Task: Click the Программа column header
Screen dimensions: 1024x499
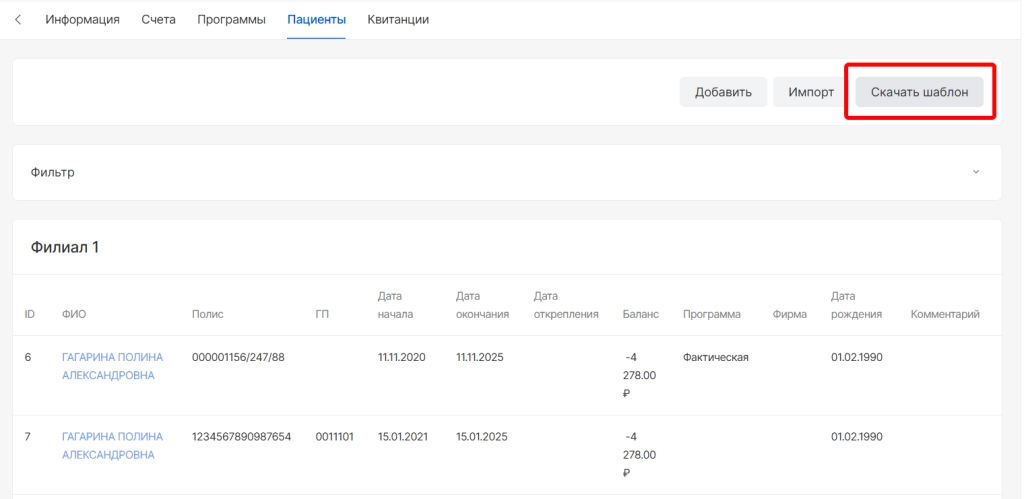Action: (x=711, y=314)
